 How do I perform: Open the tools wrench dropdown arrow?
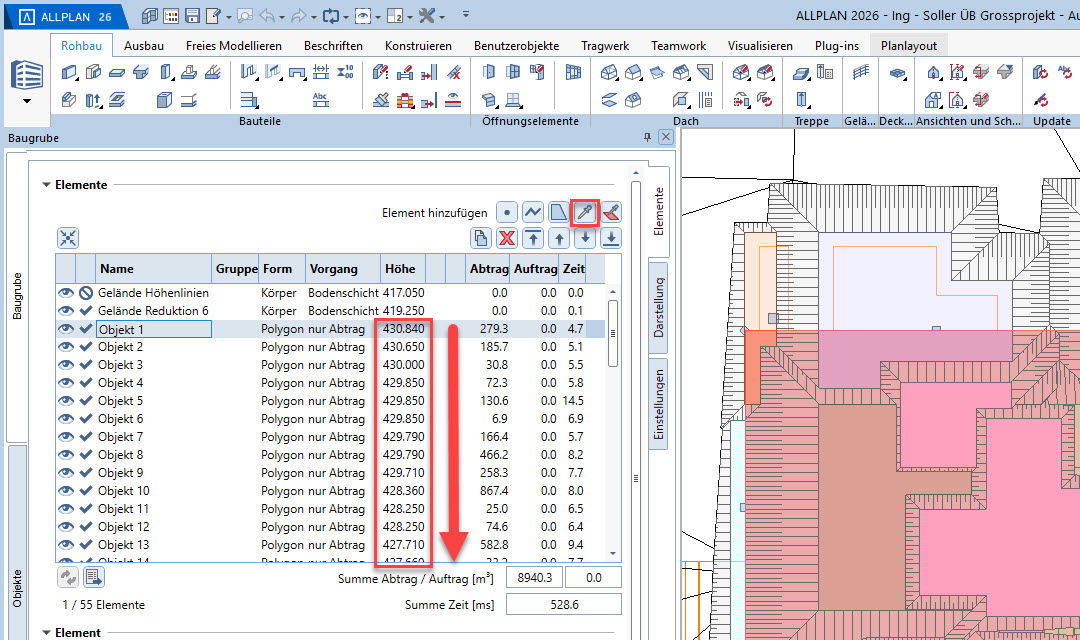click(442, 16)
